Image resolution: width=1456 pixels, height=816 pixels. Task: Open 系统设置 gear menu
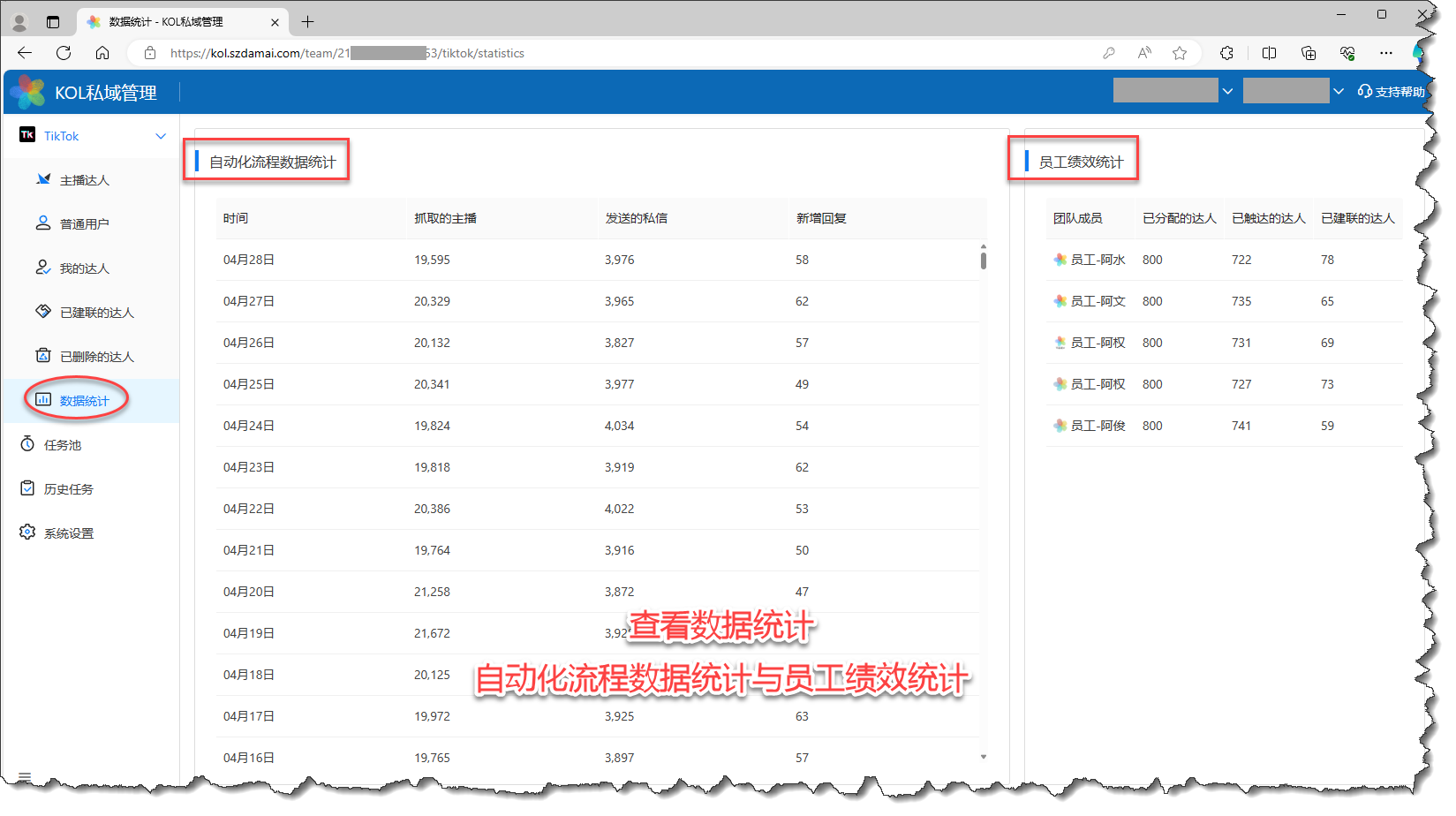[x=68, y=533]
